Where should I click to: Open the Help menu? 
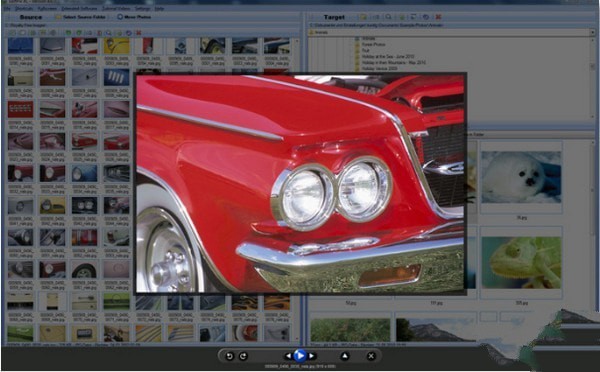click(x=159, y=8)
